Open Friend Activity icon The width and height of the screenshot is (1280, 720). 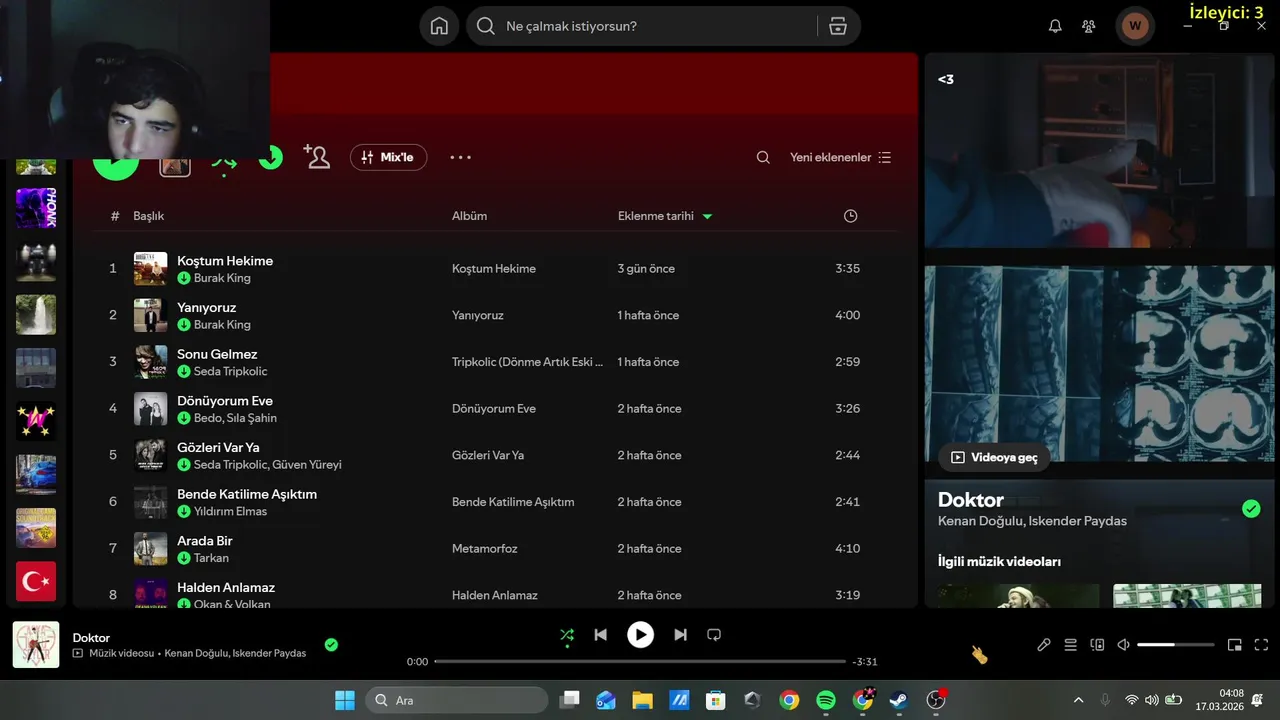point(1089,26)
